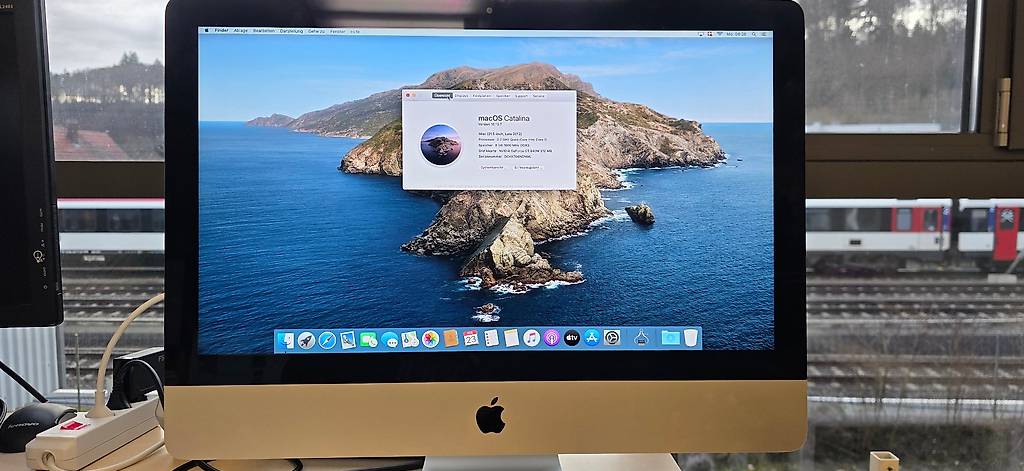The width and height of the screenshot is (1024, 471).
Task: Close the About This Mac window
Action: click(408, 95)
